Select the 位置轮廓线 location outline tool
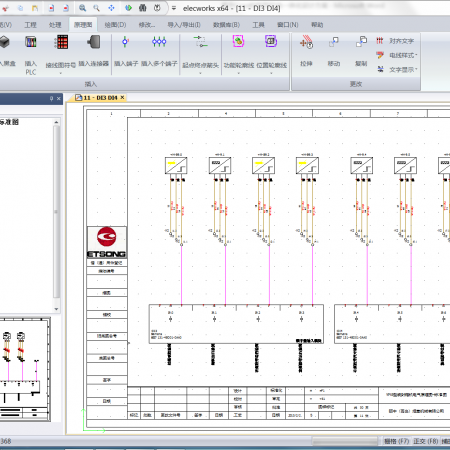The height and width of the screenshot is (450, 450). point(271,42)
